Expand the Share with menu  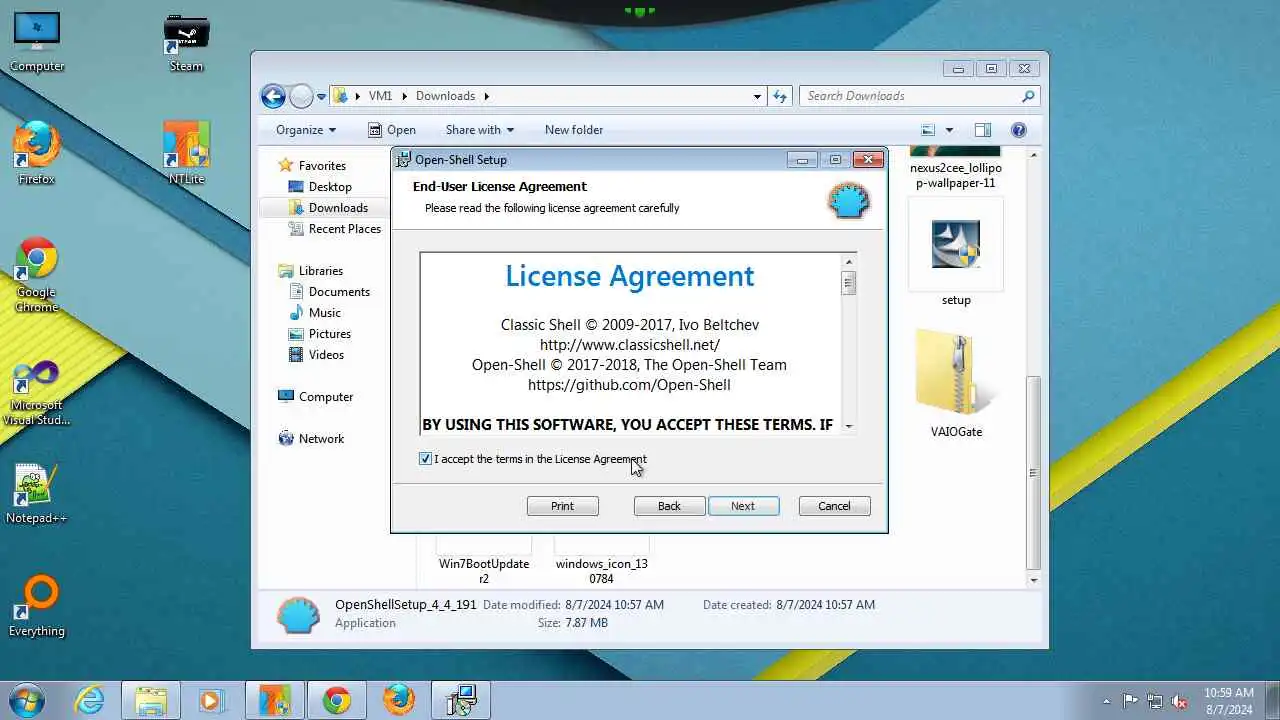tap(480, 130)
